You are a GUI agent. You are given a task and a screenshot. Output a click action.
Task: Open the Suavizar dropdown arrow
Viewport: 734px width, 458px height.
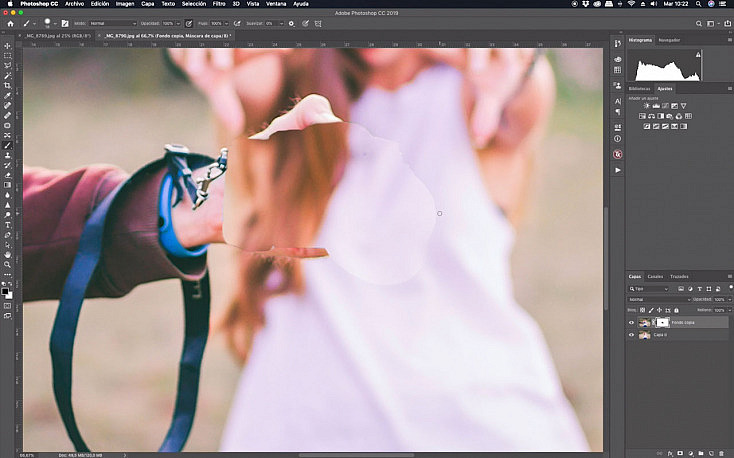[281, 23]
